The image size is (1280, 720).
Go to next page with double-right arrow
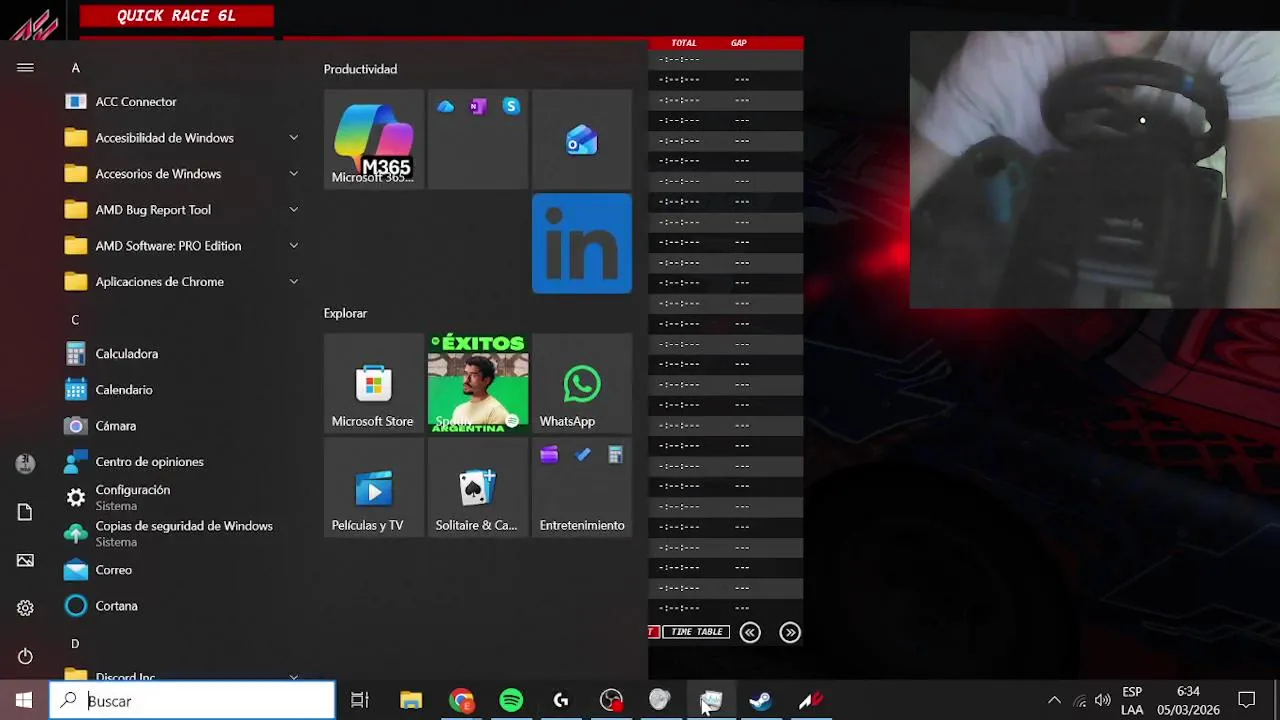pos(790,632)
